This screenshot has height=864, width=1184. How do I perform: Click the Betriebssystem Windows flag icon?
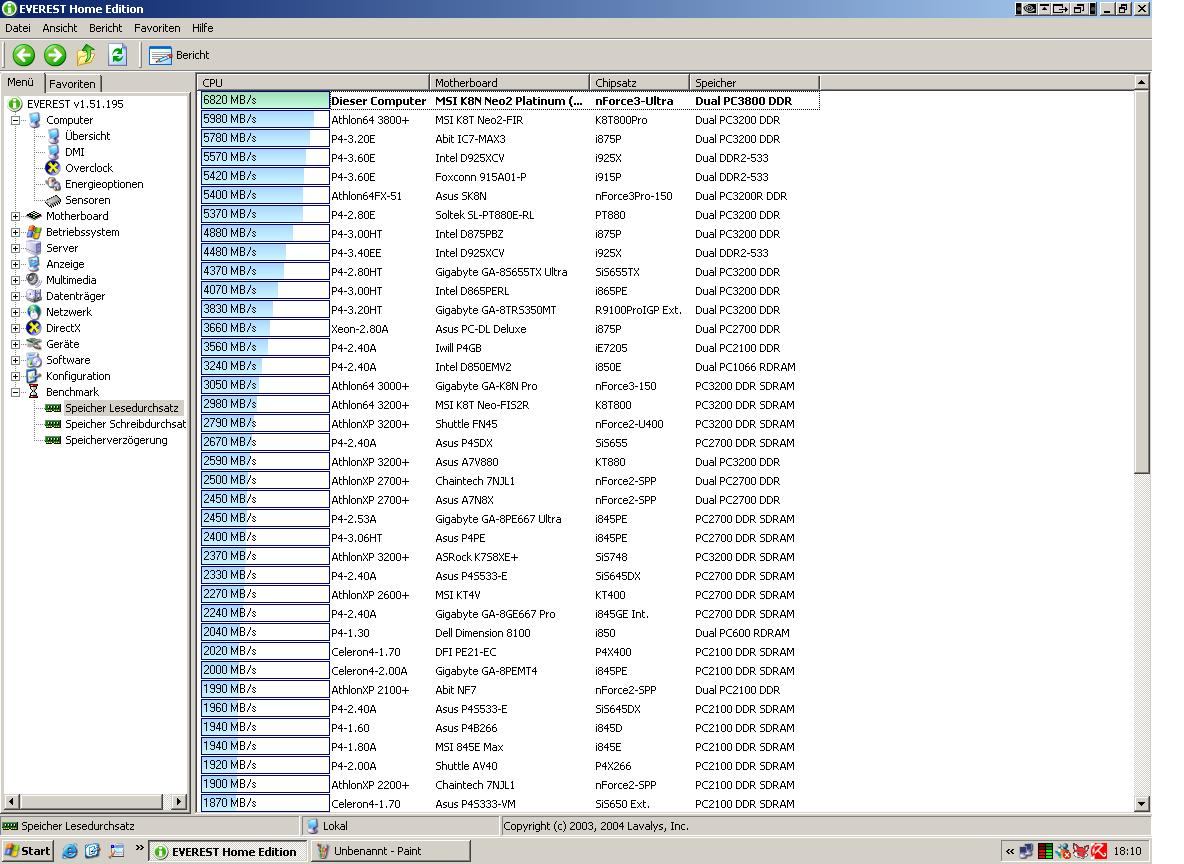pyautogui.click(x=34, y=232)
